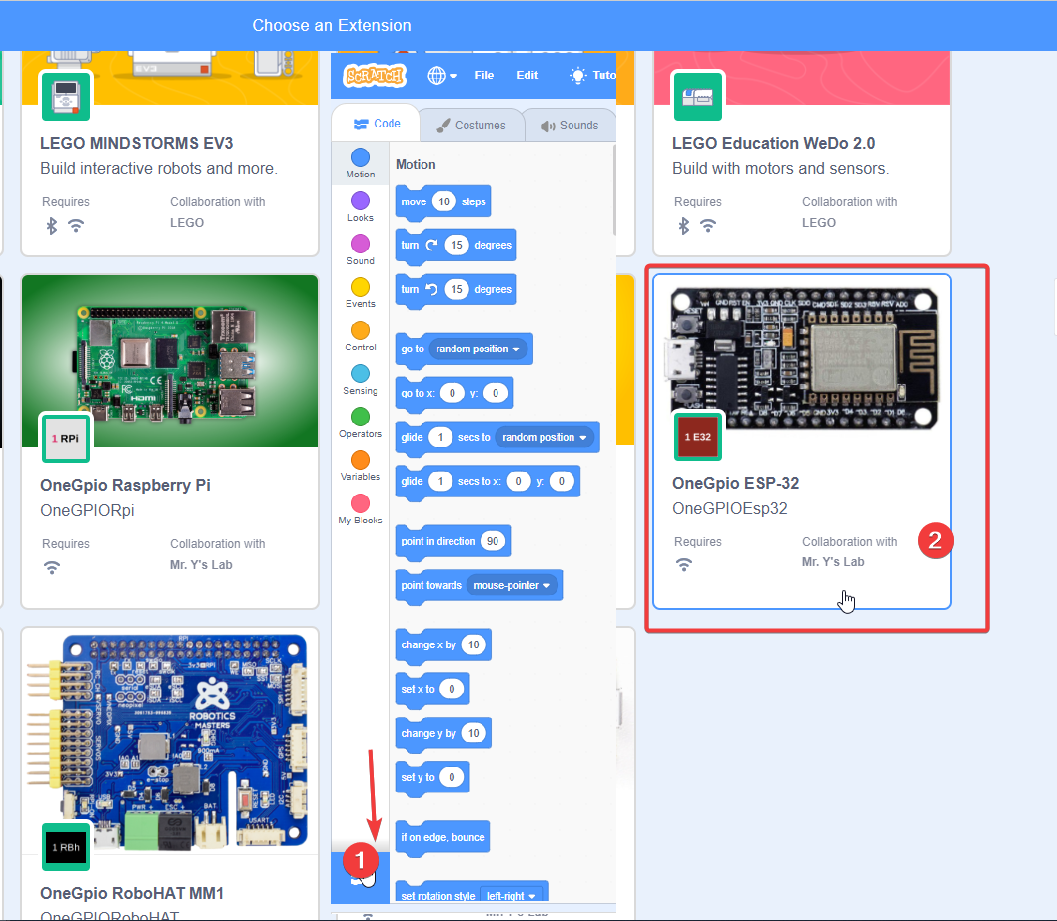Image resolution: width=1057 pixels, height=921 pixels.
Task: Open glide secs to random position dropdown
Action: pos(545,438)
